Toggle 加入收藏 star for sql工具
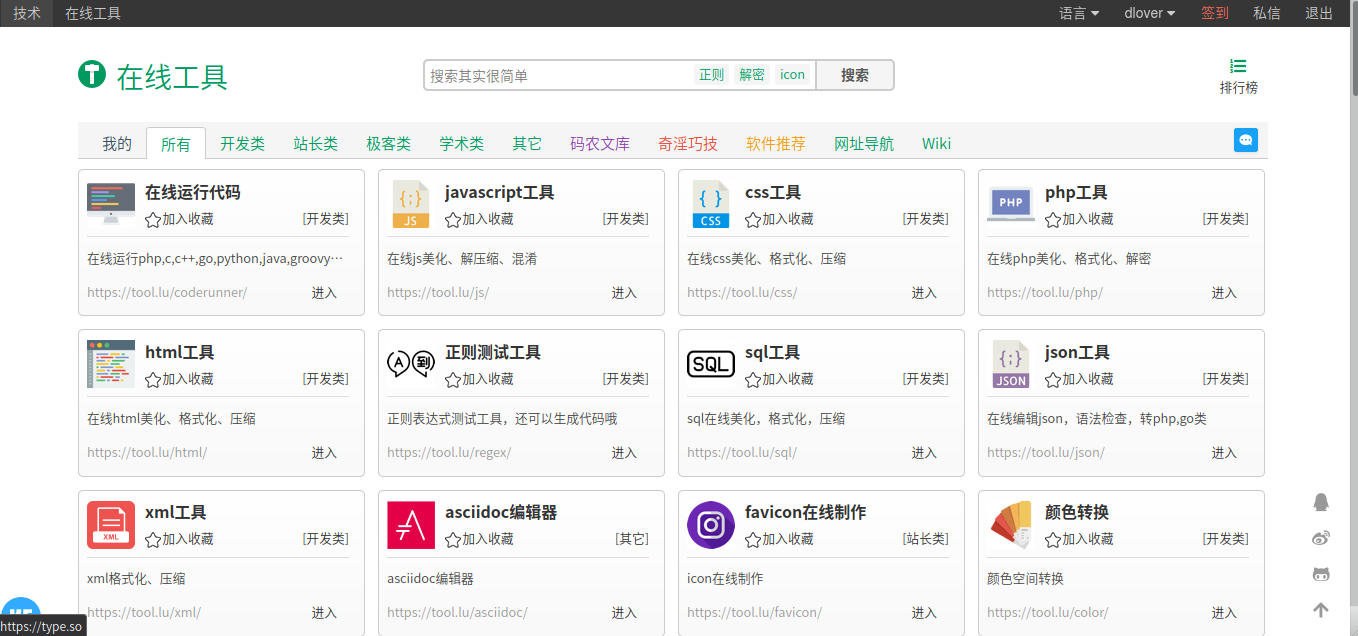The width and height of the screenshot is (1358, 636). click(x=753, y=379)
